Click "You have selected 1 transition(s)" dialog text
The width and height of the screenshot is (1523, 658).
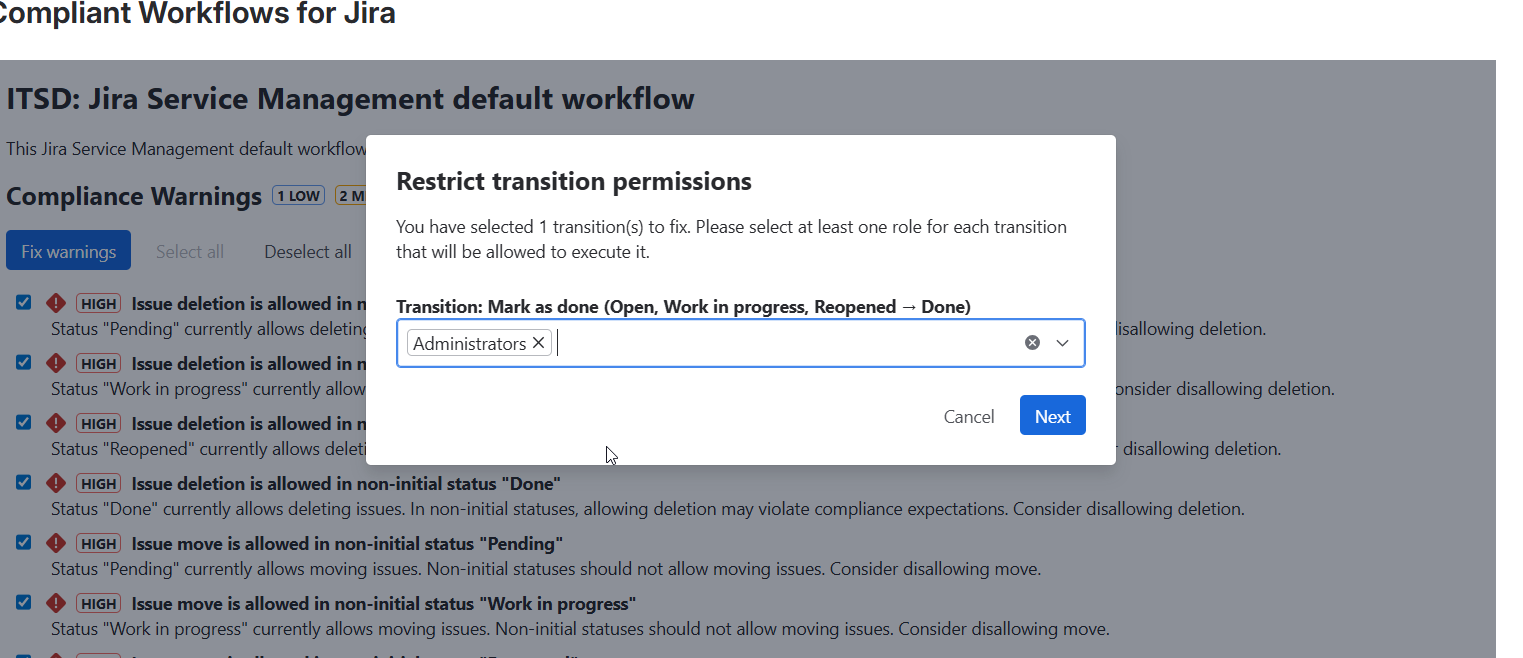(731, 239)
